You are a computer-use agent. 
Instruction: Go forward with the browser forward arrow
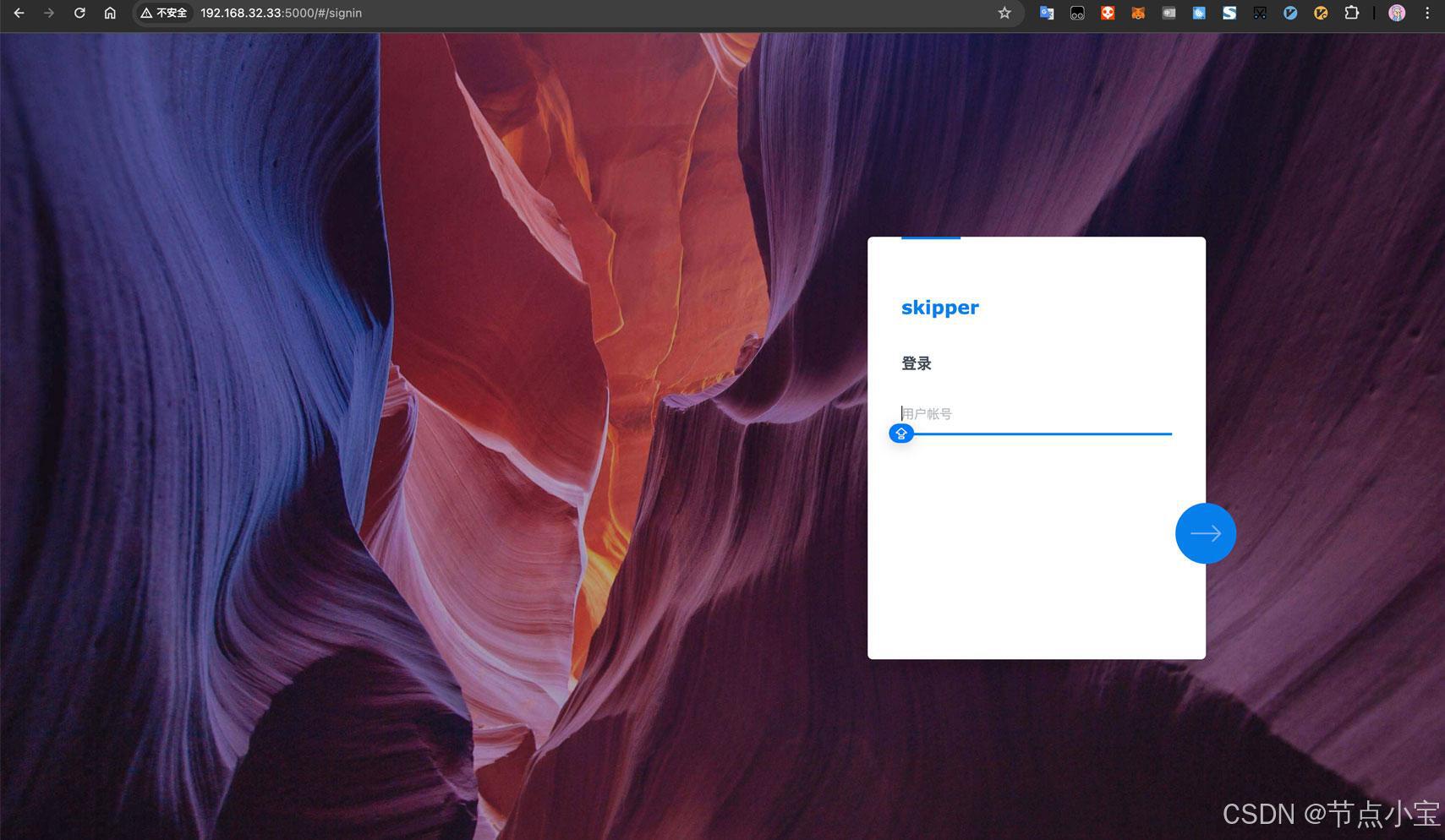point(49,13)
